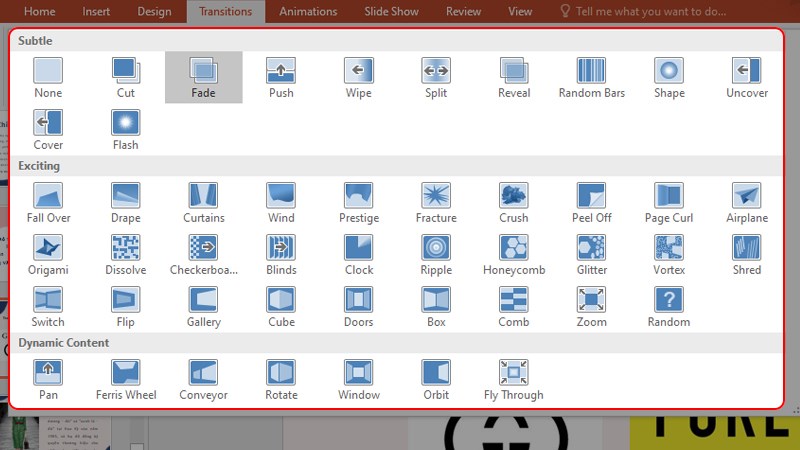Switch to the Design tab
Image resolution: width=800 pixels, height=450 pixels.
tap(154, 12)
